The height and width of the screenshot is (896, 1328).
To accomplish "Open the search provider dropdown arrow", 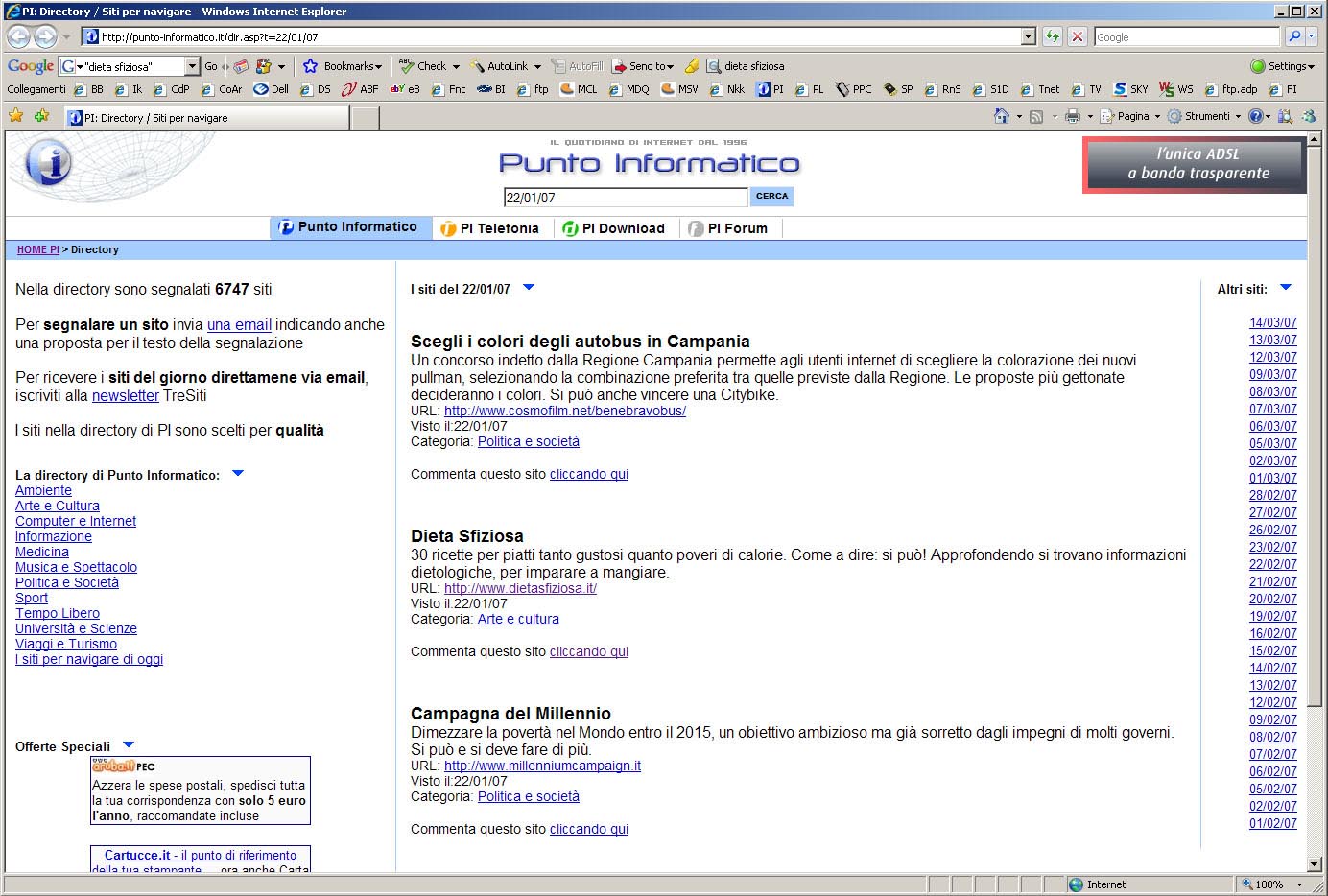I will click(x=1312, y=37).
